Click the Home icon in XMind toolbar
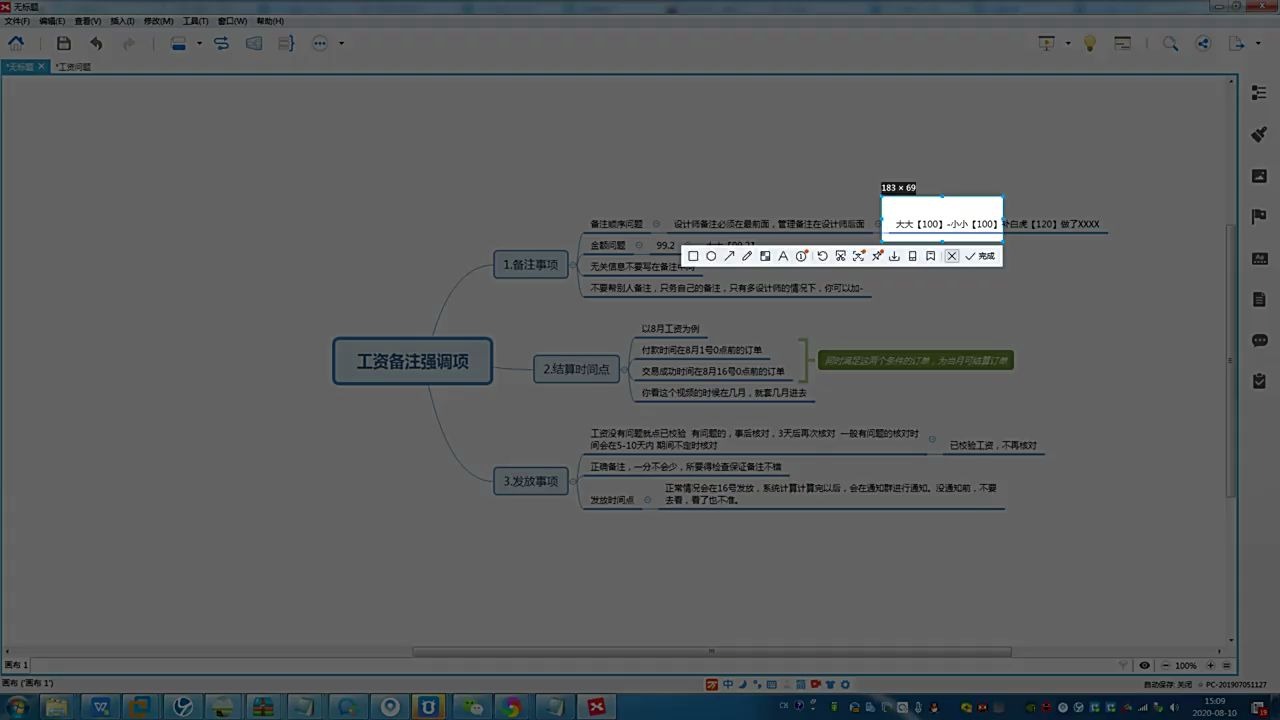Image resolution: width=1280 pixels, height=720 pixels. pos(16,43)
